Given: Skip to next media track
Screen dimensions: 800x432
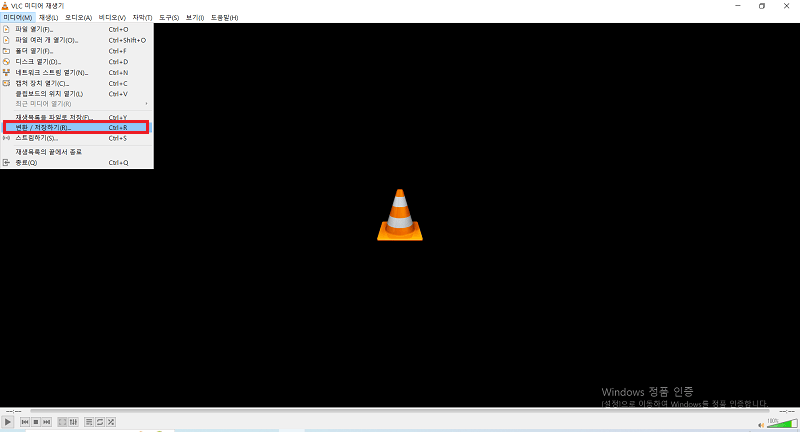Looking at the screenshot, I should point(46,422).
